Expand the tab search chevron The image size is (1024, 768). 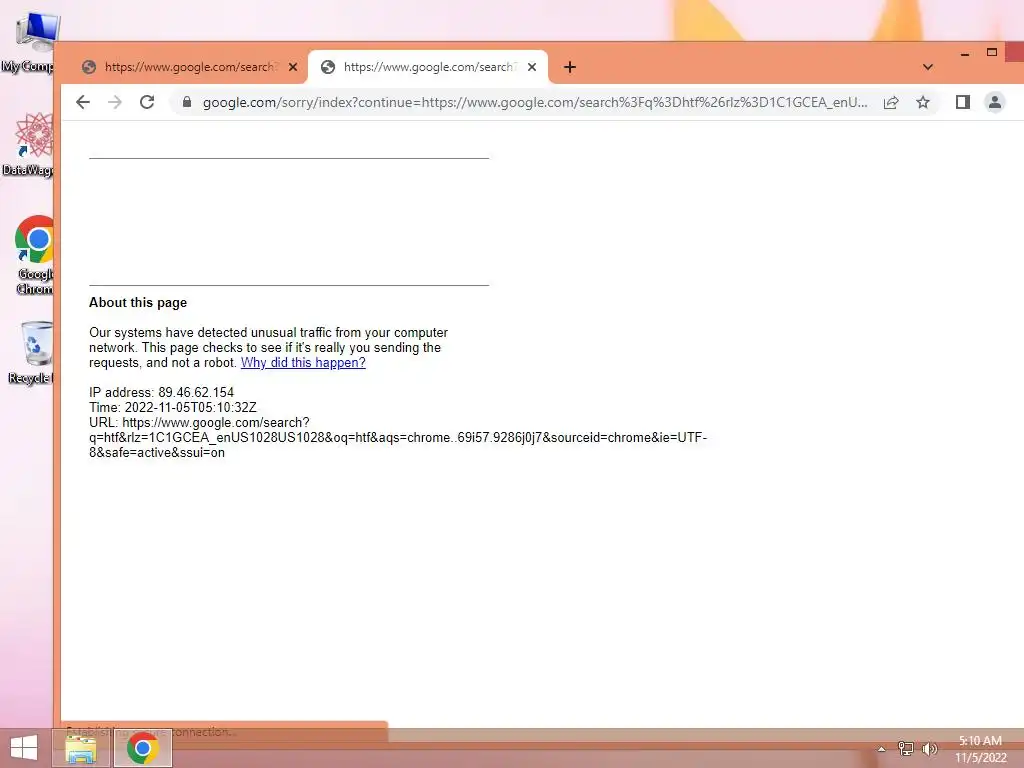click(x=927, y=67)
